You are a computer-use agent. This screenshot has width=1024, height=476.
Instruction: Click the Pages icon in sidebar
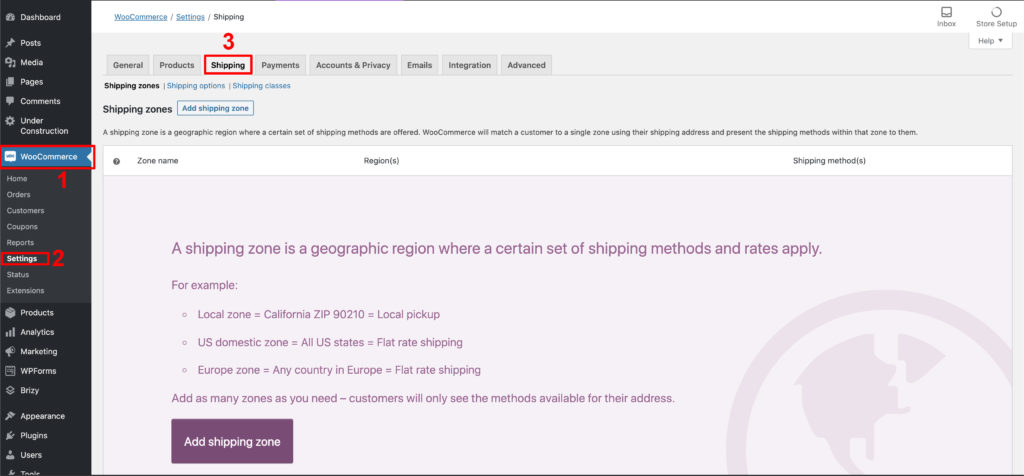pyautogui.click(x=10, y=82)
